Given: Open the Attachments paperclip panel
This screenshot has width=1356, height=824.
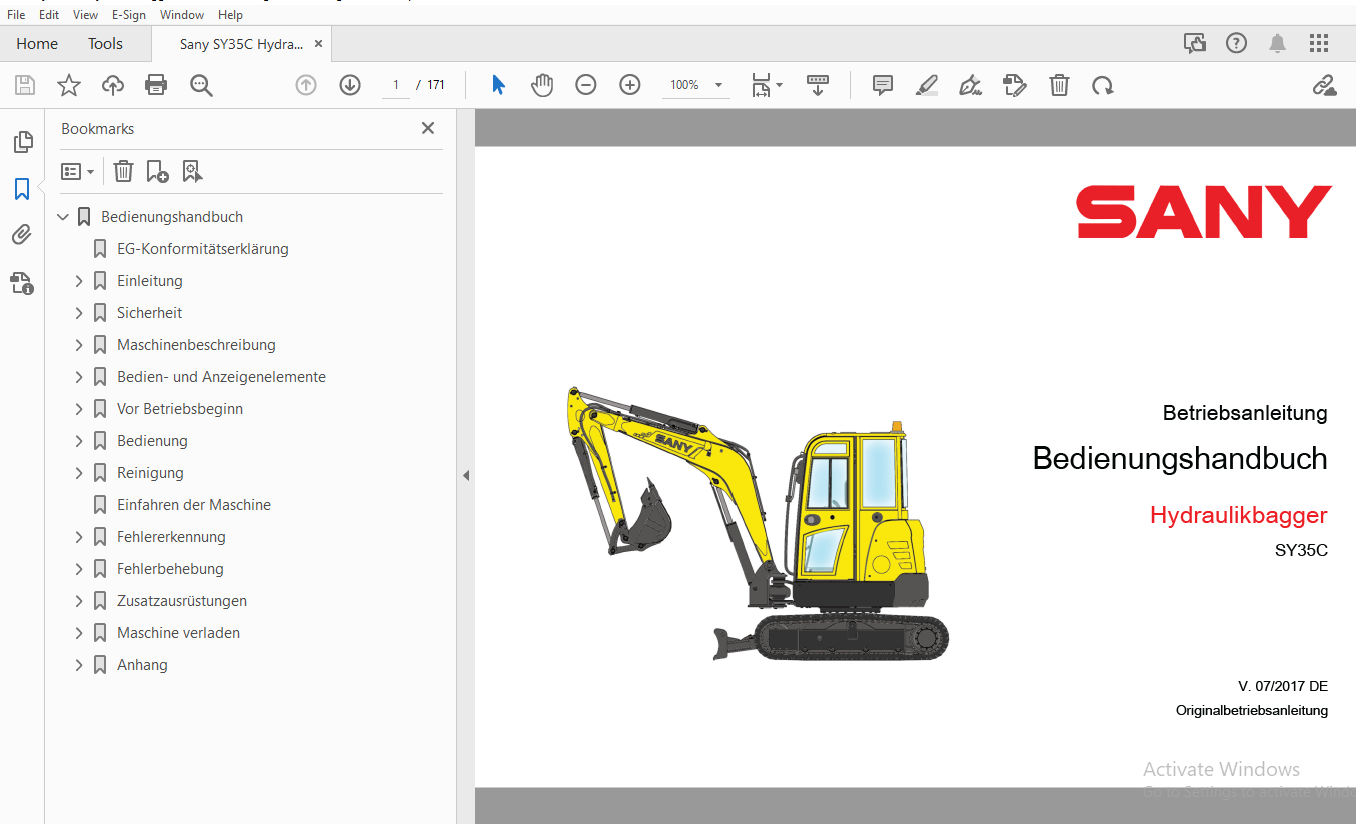Looking at the screenshot, I should pyautogui.click(x=22, y=235).
